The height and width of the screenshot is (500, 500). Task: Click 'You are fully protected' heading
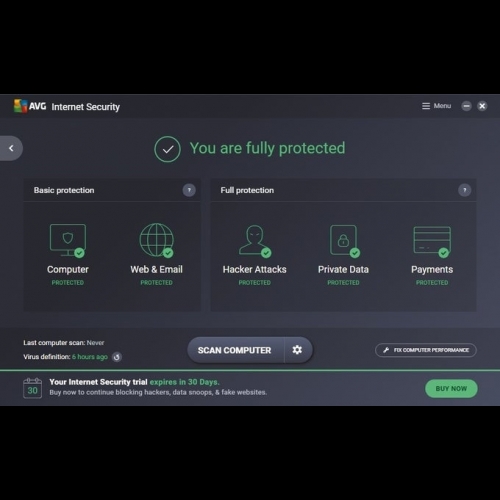coord(267,148)
